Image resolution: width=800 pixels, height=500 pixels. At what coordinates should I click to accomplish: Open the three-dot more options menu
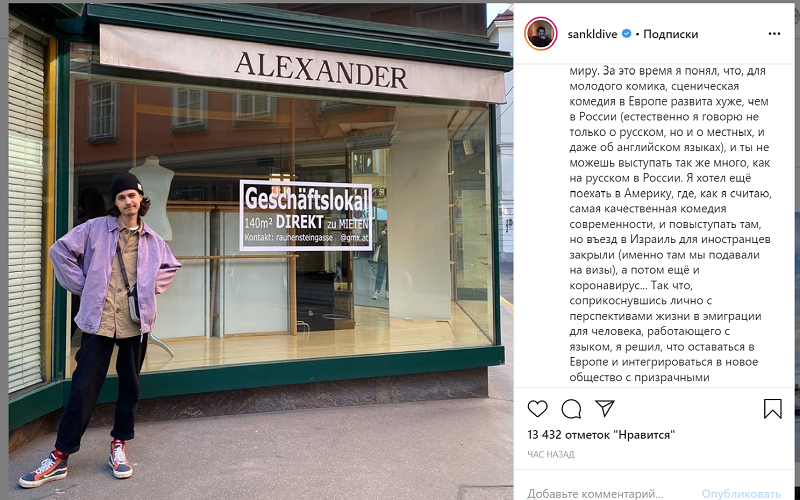point(774,34)
